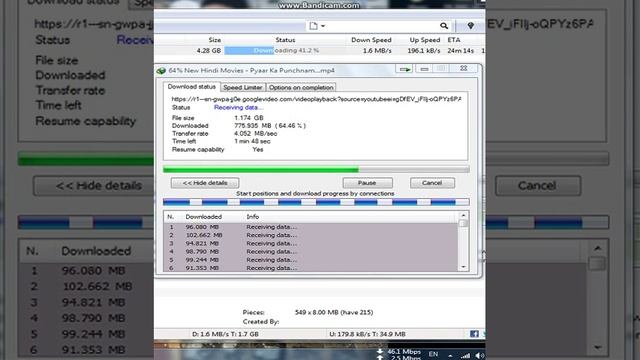Click the torrent down speed cell 1.6 MB/s
The height and width of the screenshot is (360, 640).
click(x=377, y=51)
